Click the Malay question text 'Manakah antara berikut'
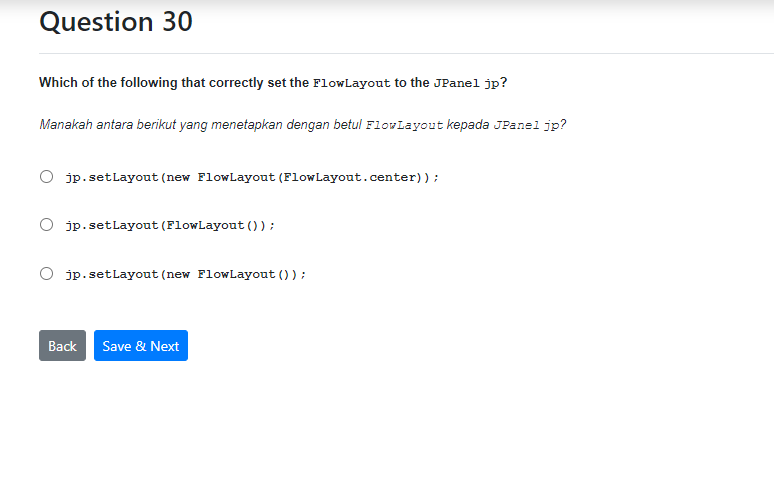This screenshot has width=774, height=502. click(303, 124)
